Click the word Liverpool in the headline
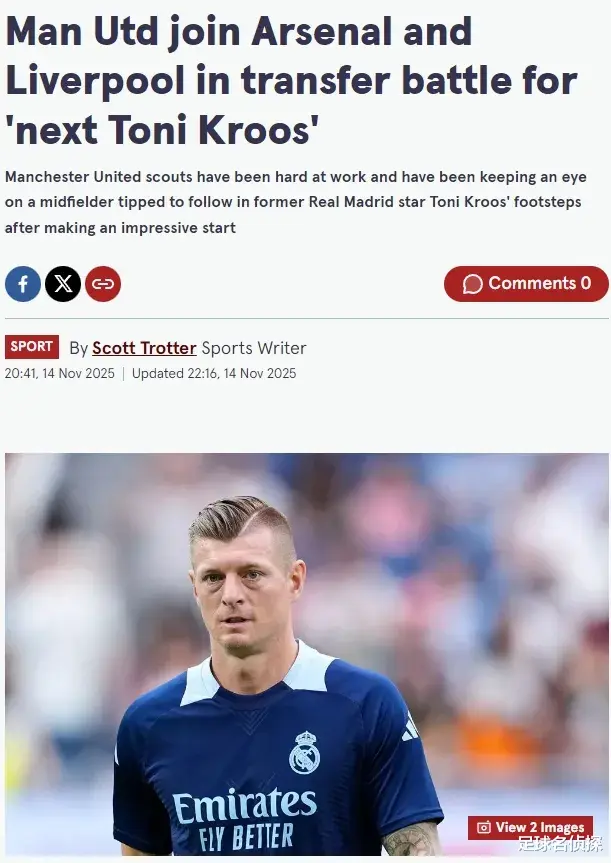The width and height of the screenshot is (611, 863). (x=95, y=80)
